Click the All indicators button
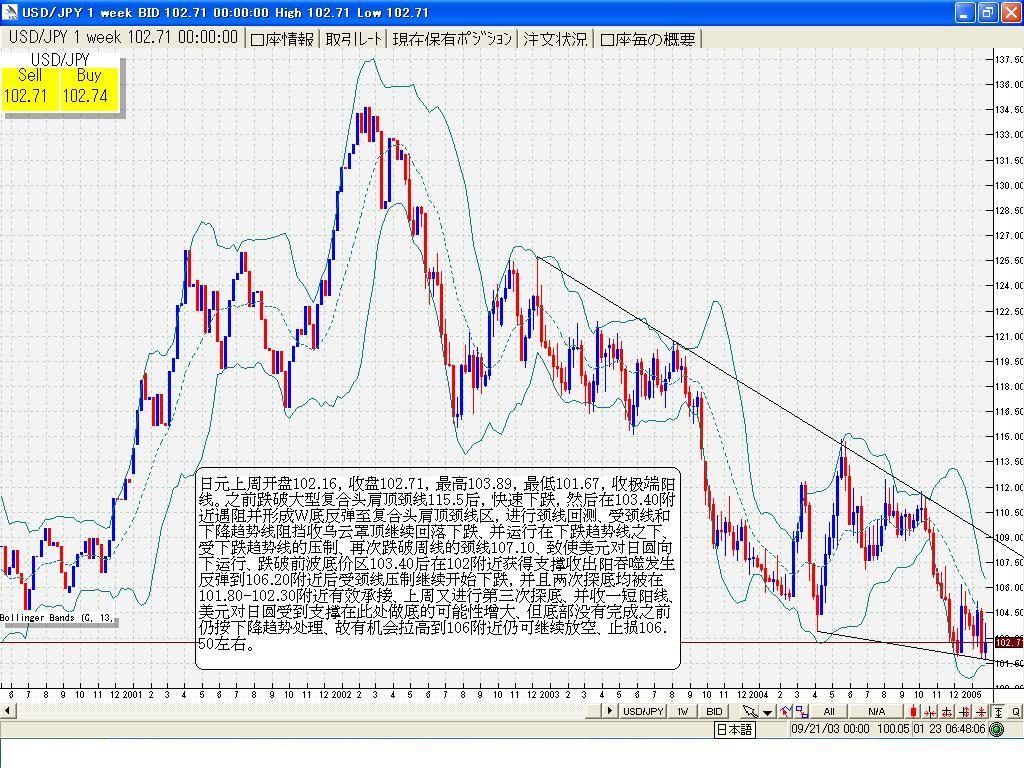The image size is (1024, 768). [x=828, y=711]
